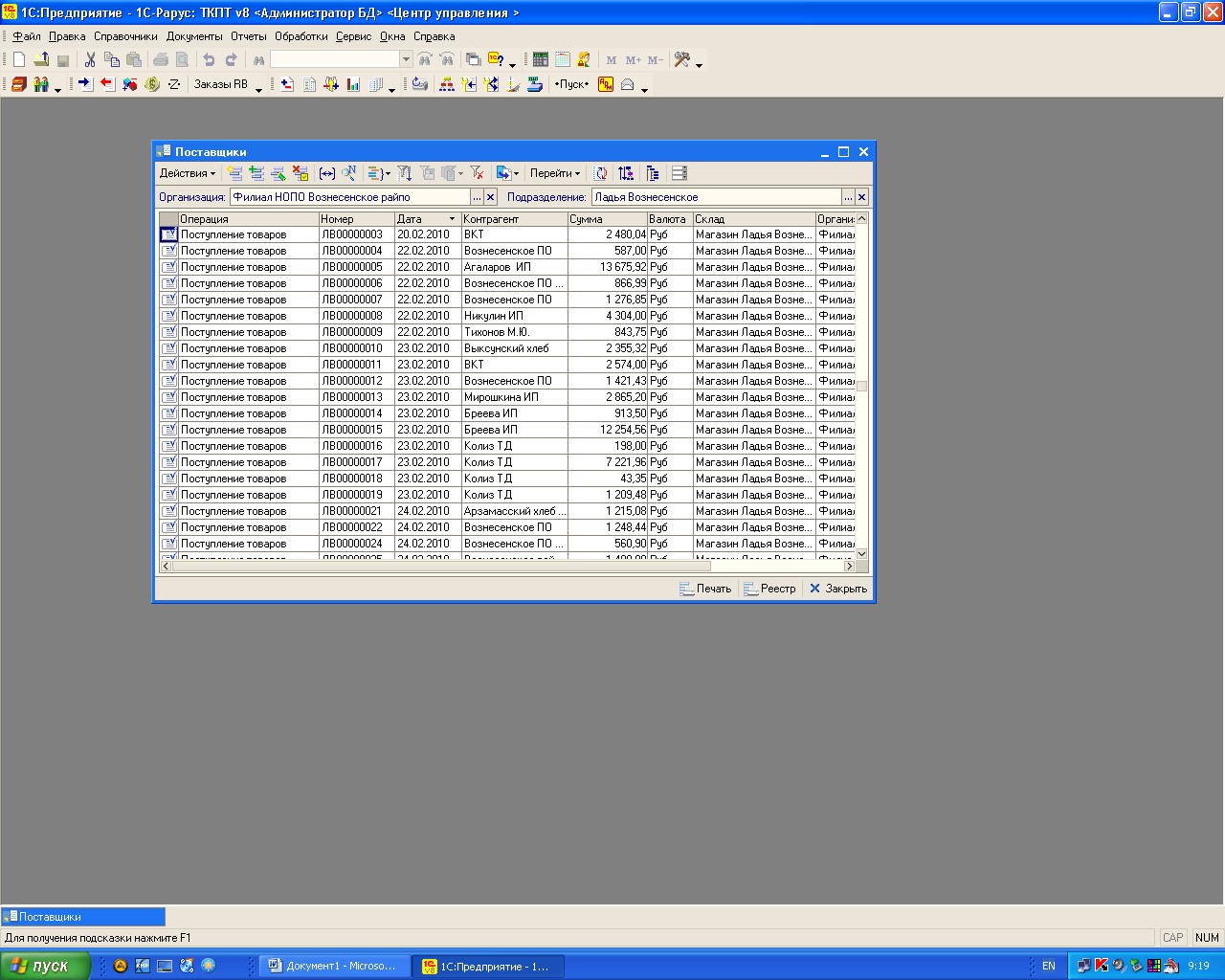
Task: Click the list settings icon at toolbar end
Action: tap(679, 173)
